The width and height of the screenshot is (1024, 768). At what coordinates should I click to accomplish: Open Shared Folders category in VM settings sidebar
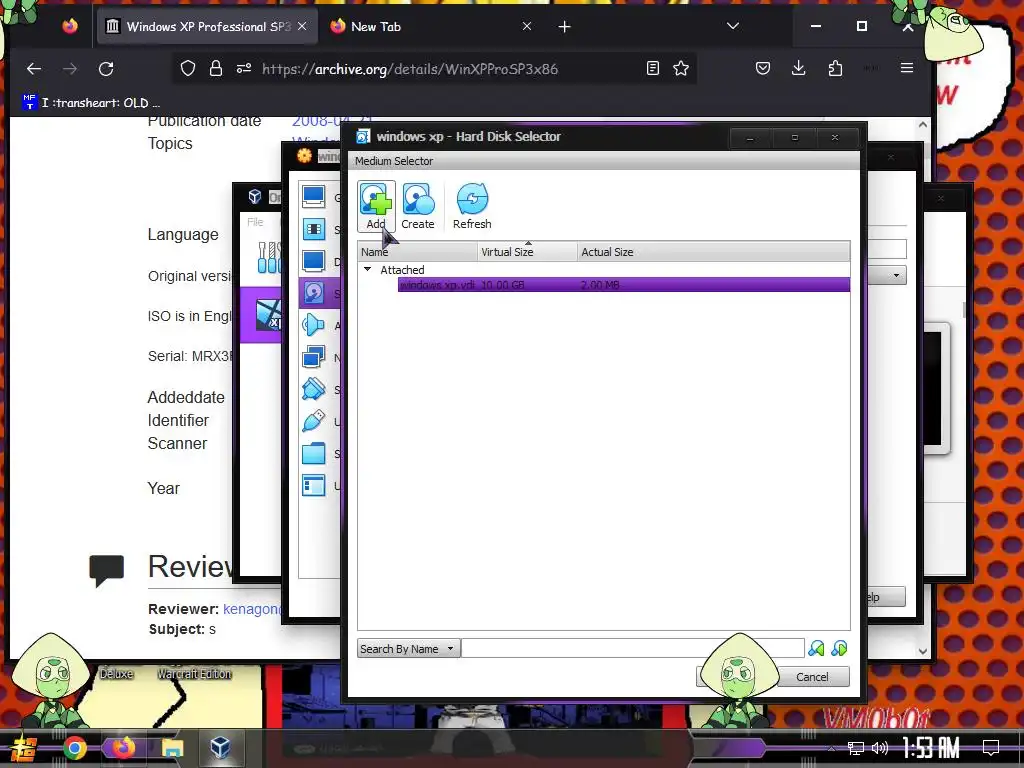(314, 453)
